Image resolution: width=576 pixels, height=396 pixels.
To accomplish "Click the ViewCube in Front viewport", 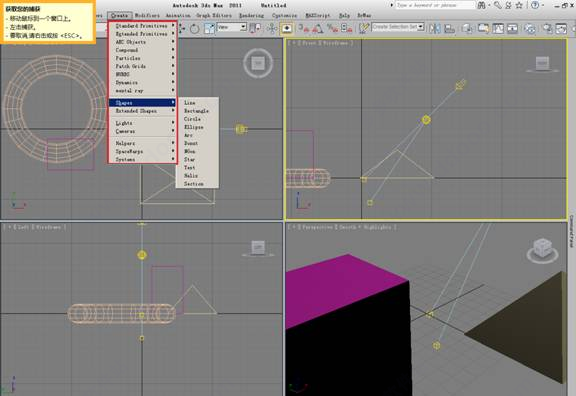I will click(x=543, y=64).
